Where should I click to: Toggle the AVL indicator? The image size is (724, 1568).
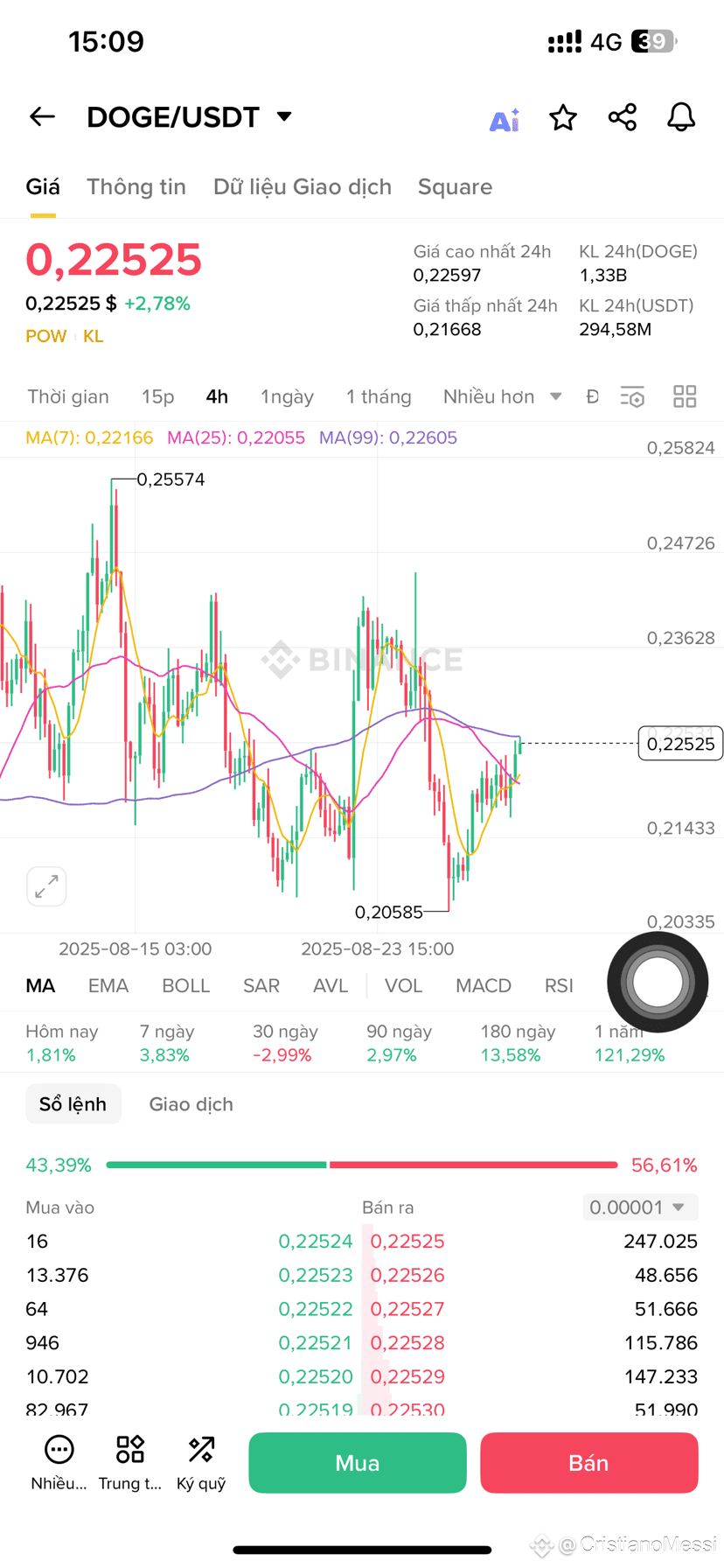point(331,986)
